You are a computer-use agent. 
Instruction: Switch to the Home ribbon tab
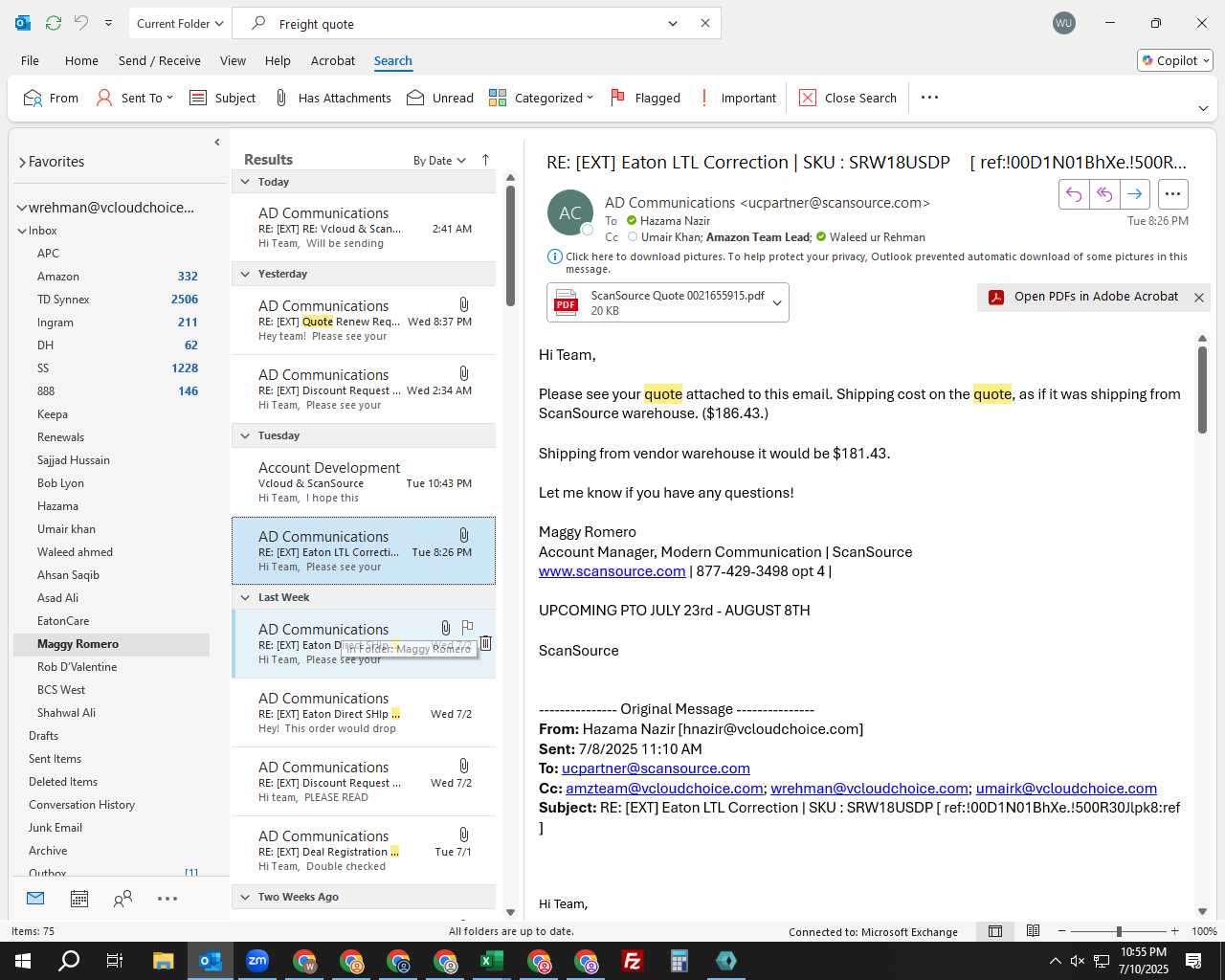pyautogui.click(x=81, y=60)
